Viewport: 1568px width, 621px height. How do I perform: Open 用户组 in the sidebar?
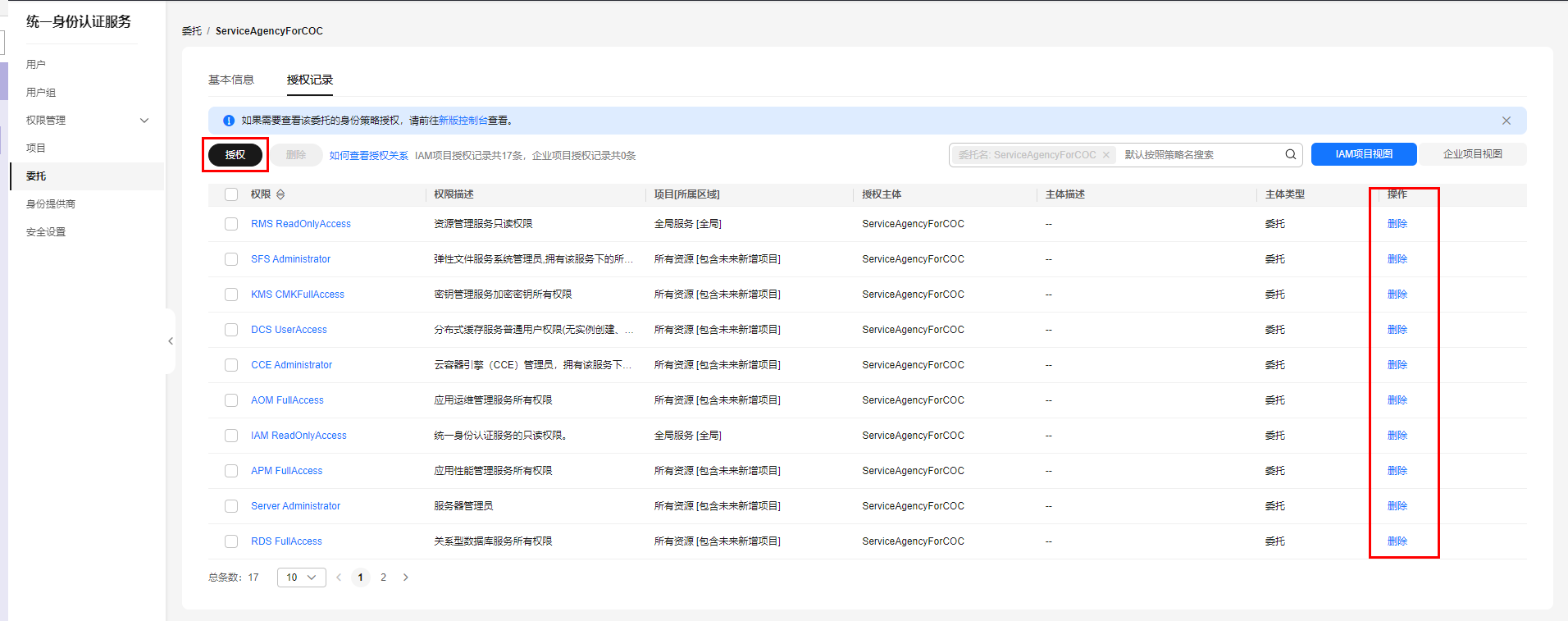click(41, 93)
